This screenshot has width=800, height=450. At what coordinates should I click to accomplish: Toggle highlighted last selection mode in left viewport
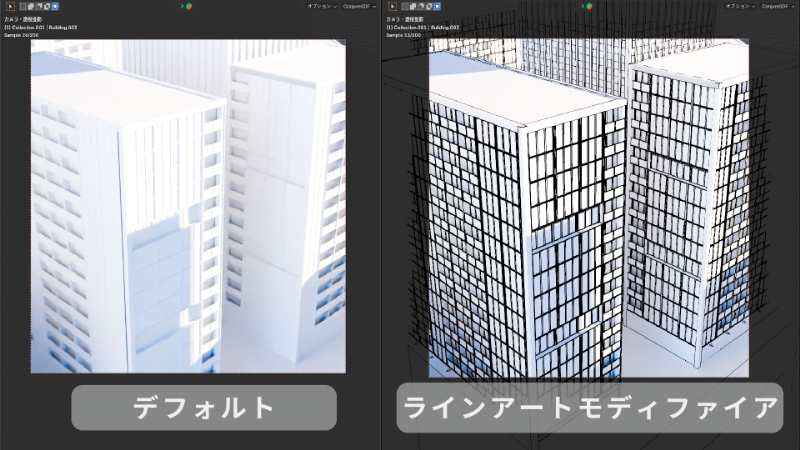pyautogui.click(x=55, y=6)
